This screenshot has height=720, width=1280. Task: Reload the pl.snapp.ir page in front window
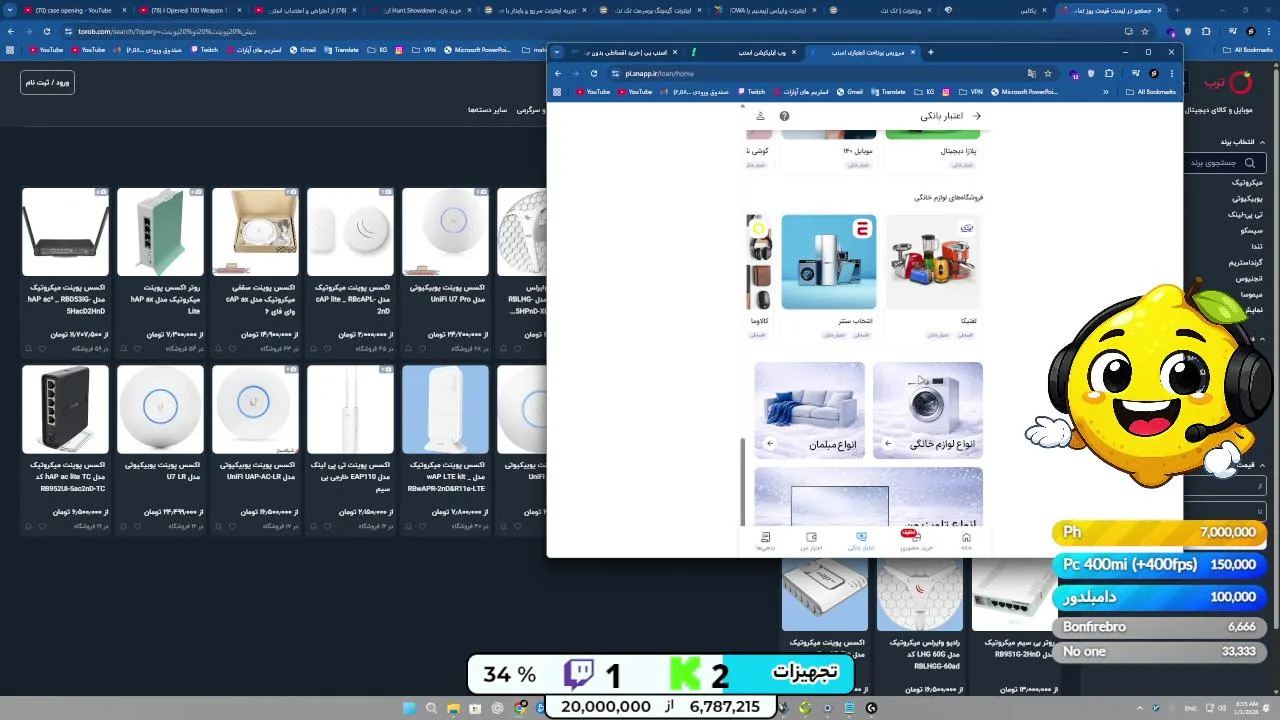click(x=594, y=73)
